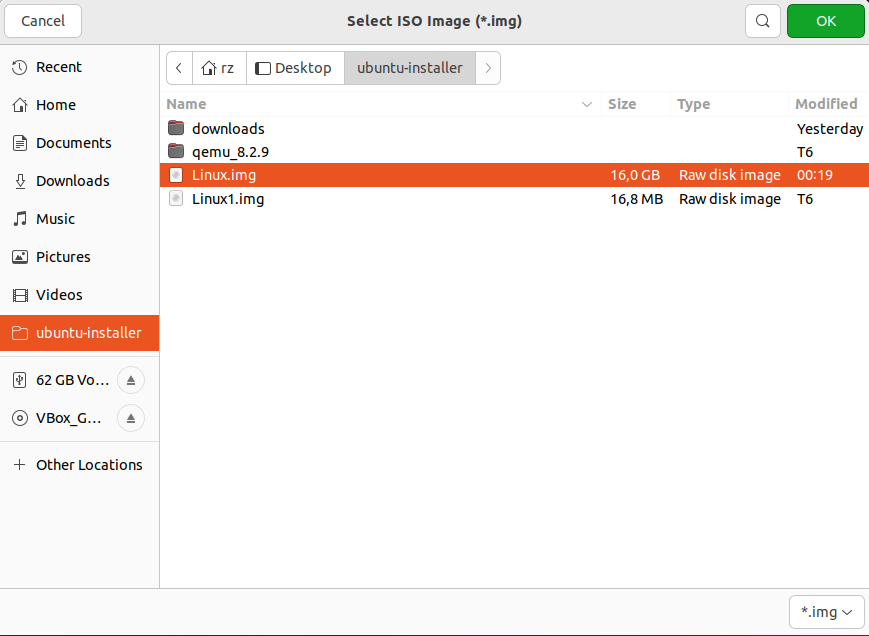Click the Linux1.img file icon
869x636 pixels.
(176, 199)
